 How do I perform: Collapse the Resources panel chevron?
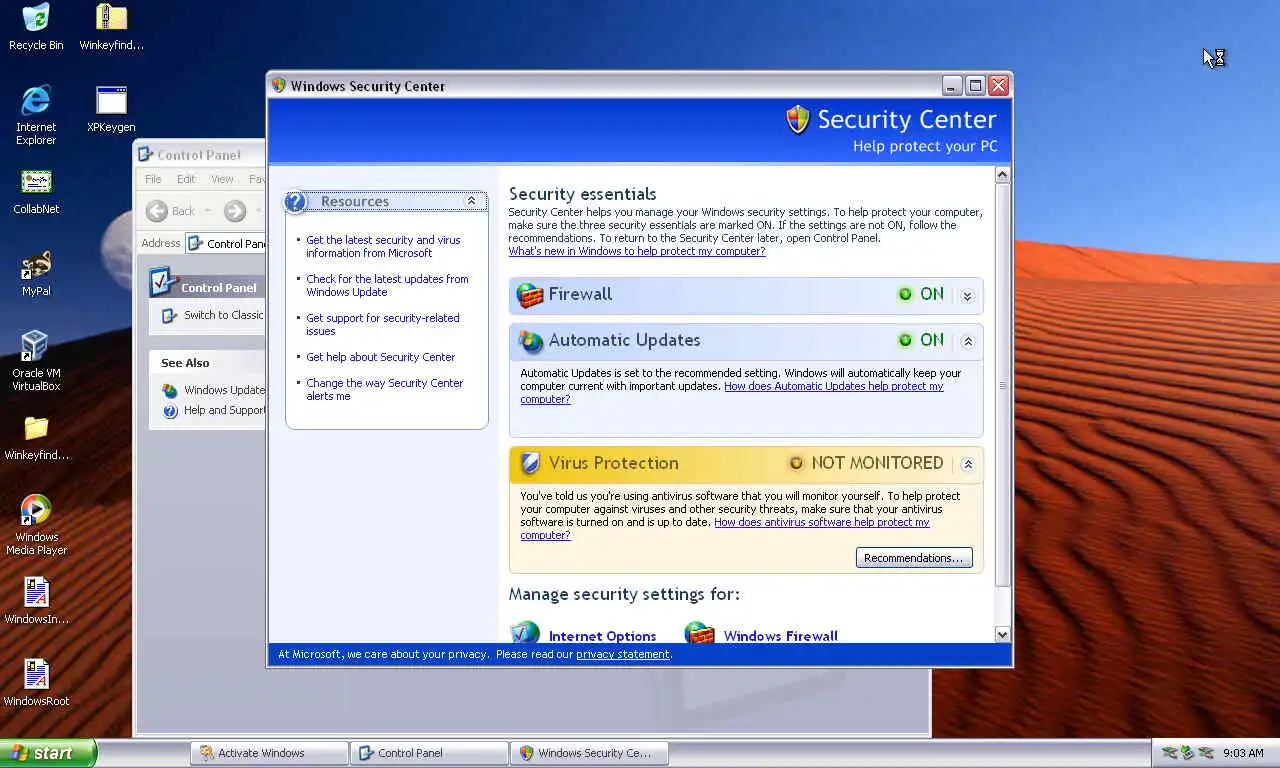pyautogui.click(x=472, y=201)
